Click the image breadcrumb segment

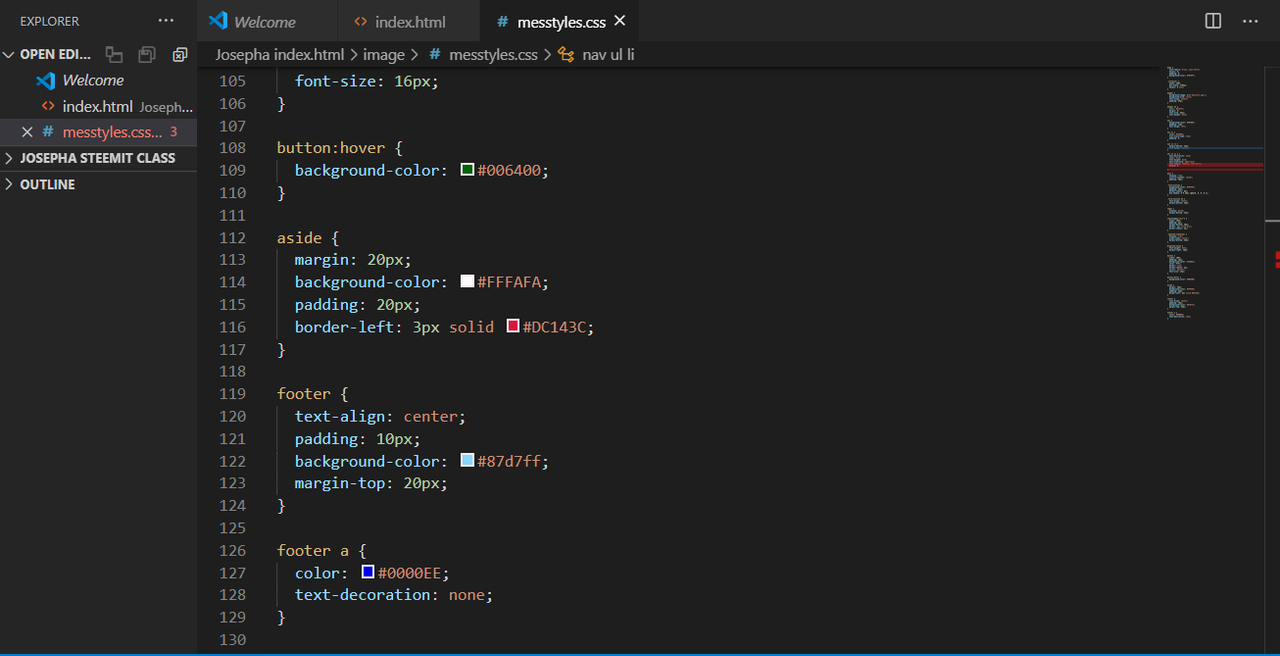(384, 55)
